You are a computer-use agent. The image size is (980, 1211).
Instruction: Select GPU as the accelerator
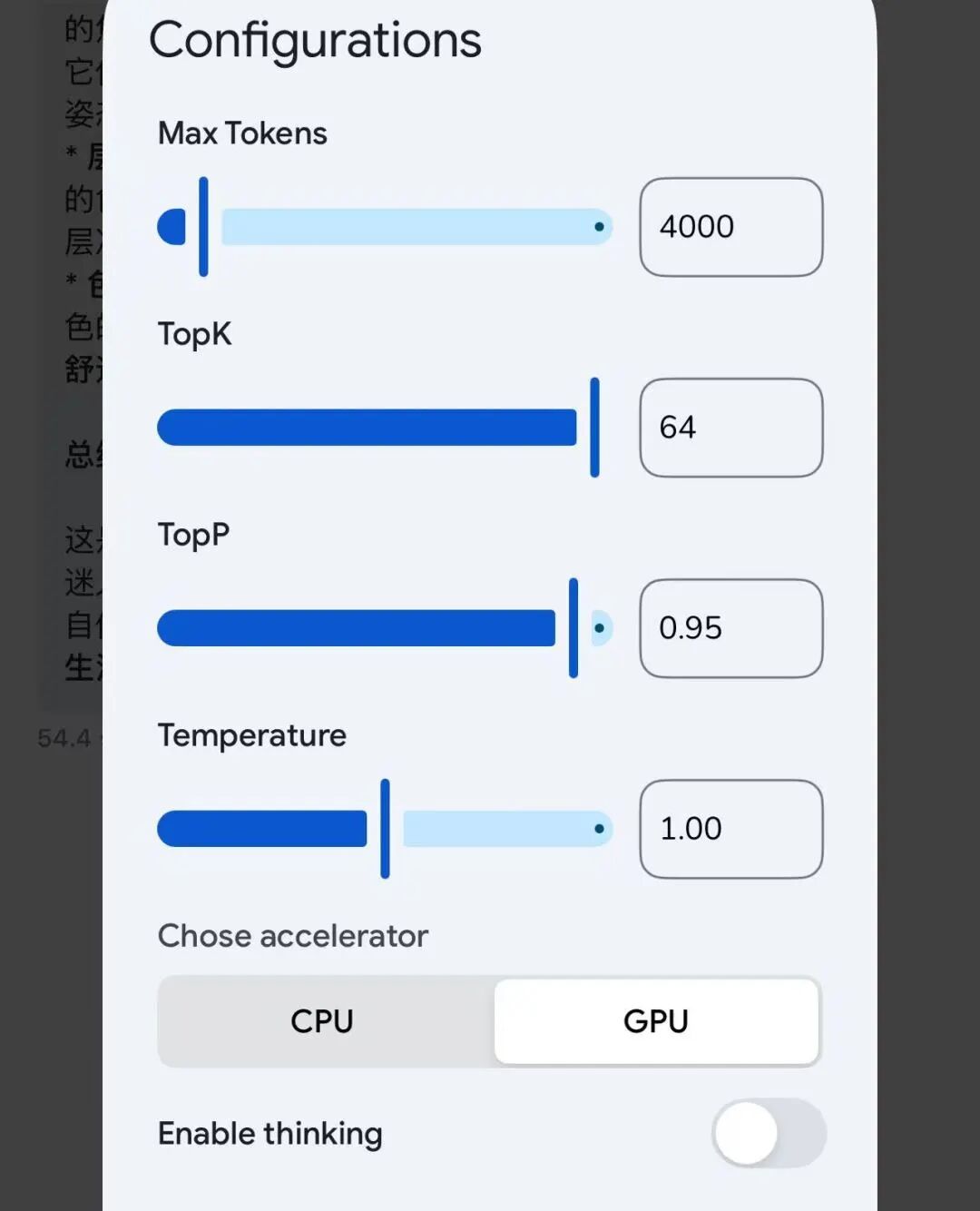point(656,1021)
